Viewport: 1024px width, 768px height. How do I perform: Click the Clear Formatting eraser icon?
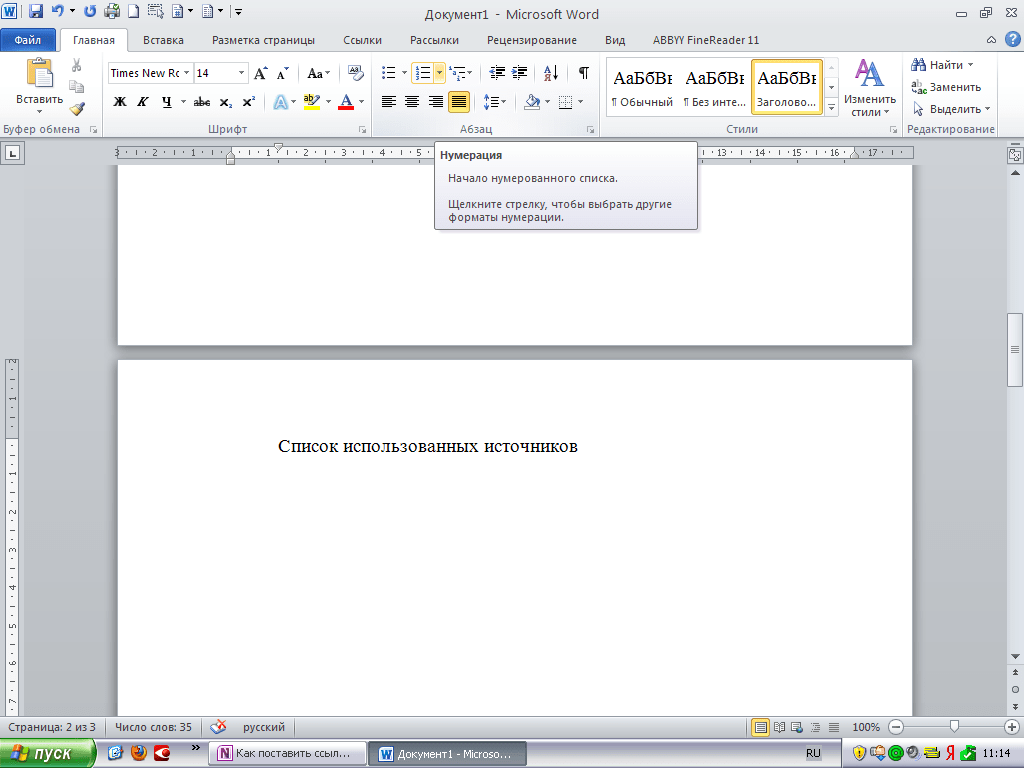[356, 73]
